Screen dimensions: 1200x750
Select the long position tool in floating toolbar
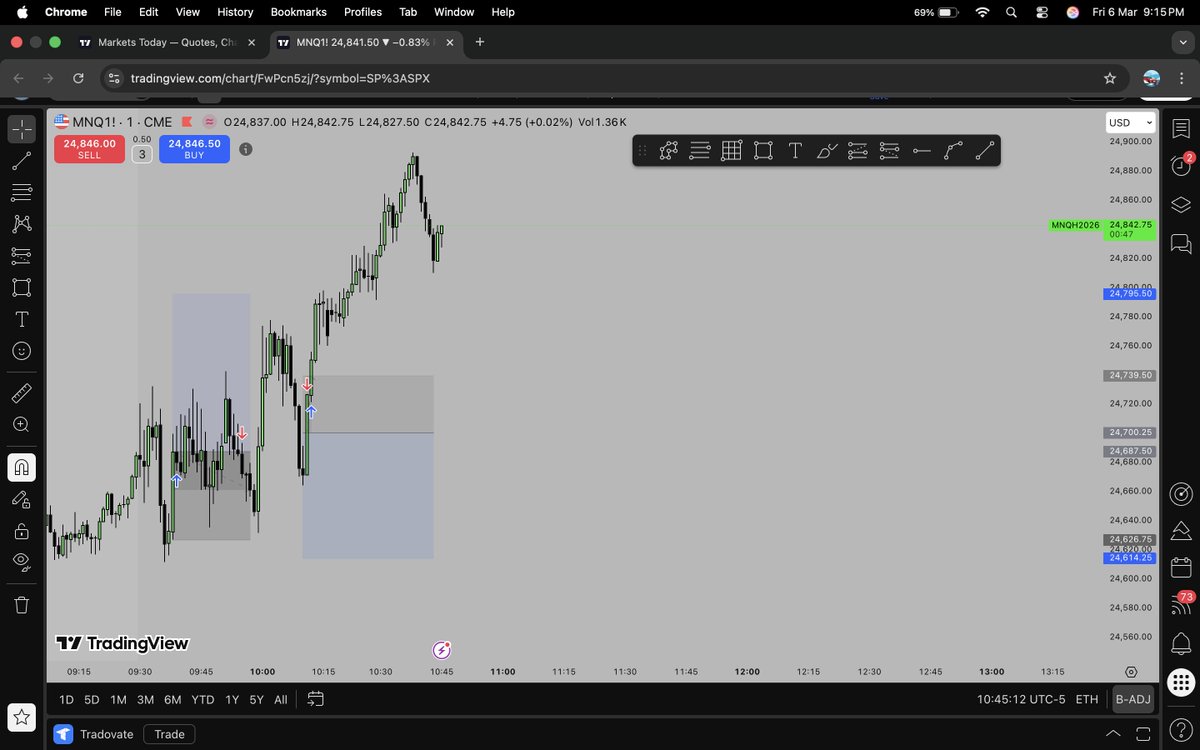click(858, 150)
